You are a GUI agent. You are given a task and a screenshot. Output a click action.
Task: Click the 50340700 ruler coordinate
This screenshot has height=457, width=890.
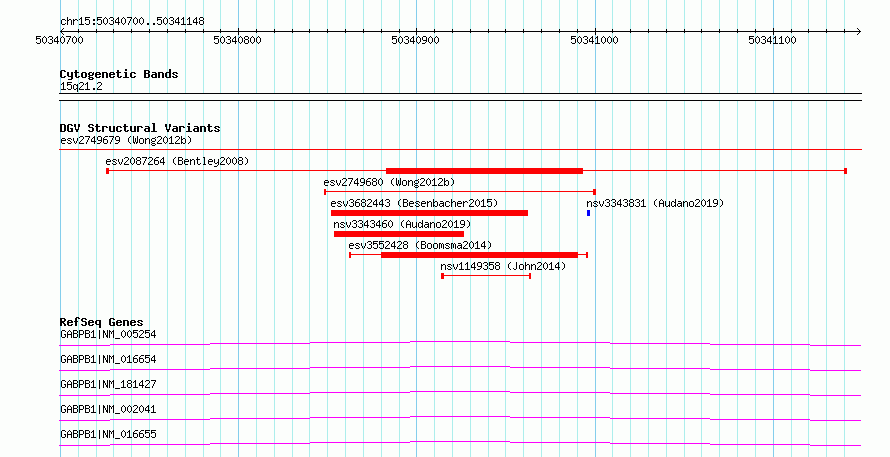click(59, 40)
